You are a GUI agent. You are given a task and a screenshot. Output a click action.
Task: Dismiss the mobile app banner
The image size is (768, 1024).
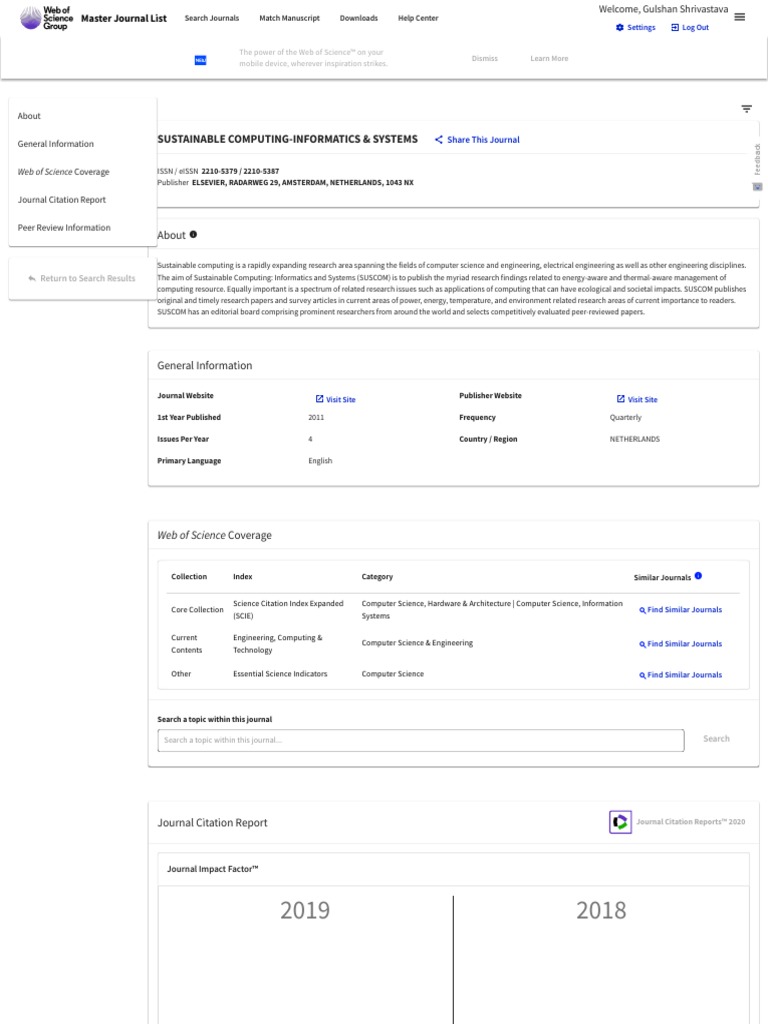484,59
